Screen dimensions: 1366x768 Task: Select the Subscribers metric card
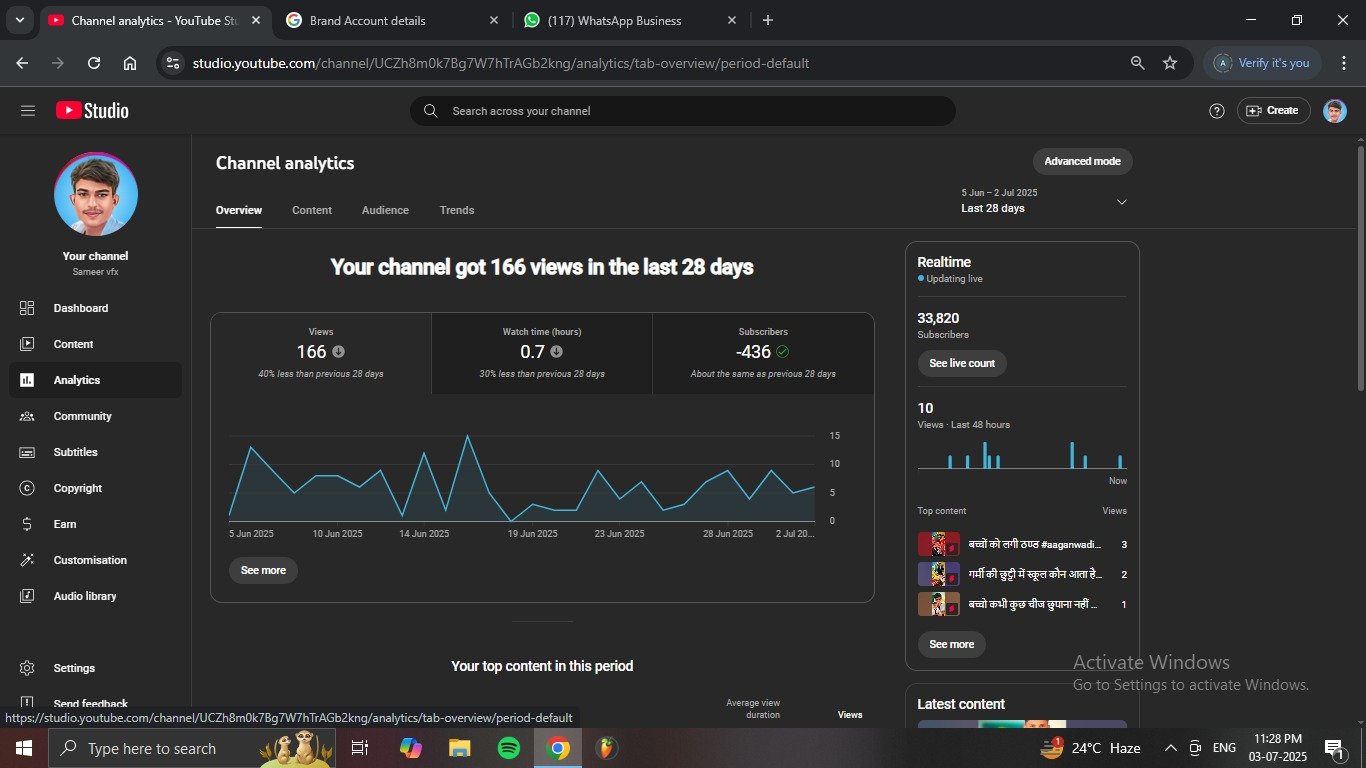pyautogui.click(x=763, y=354)
